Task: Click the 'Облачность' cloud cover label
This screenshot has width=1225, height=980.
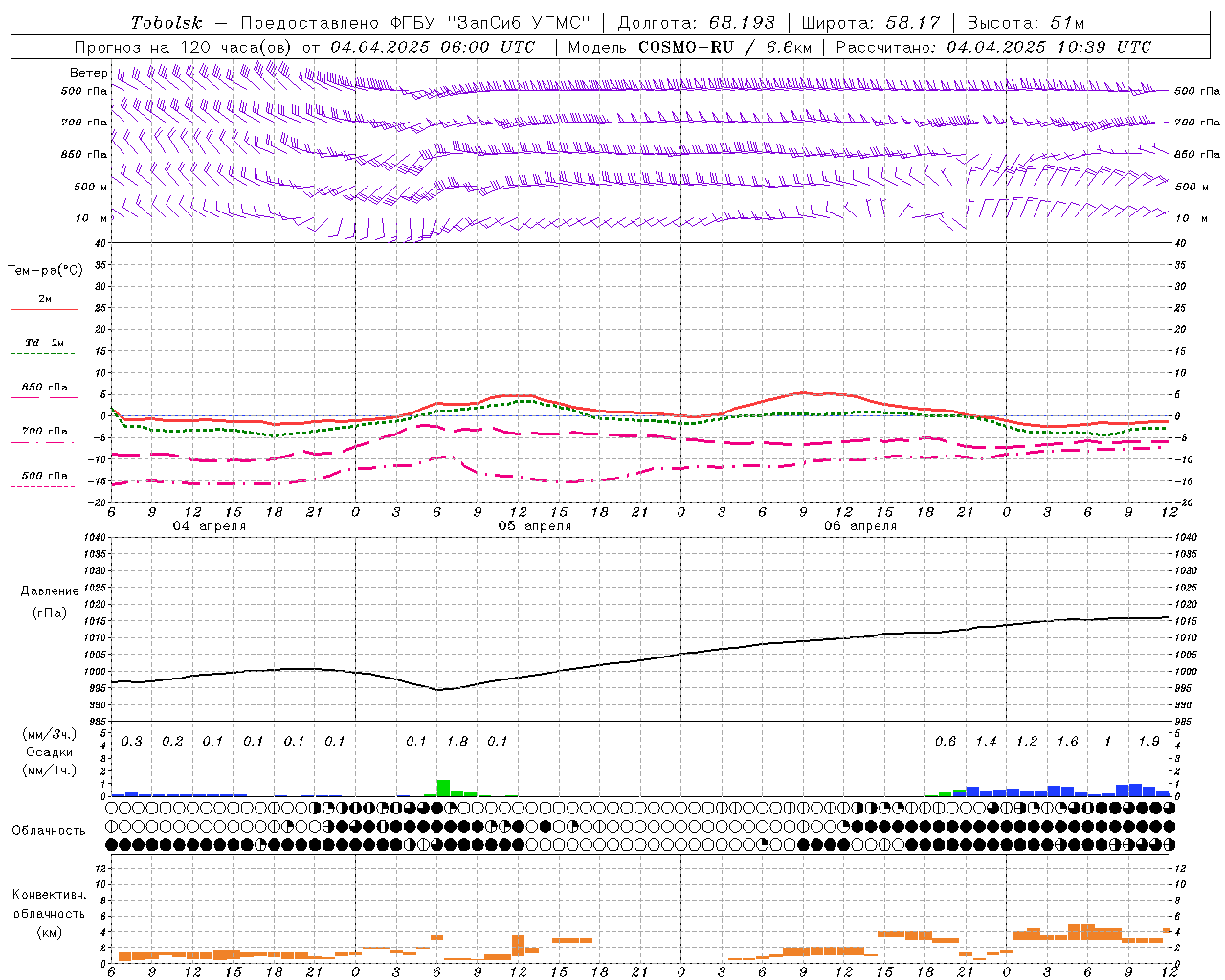Action: click(49, 831)
